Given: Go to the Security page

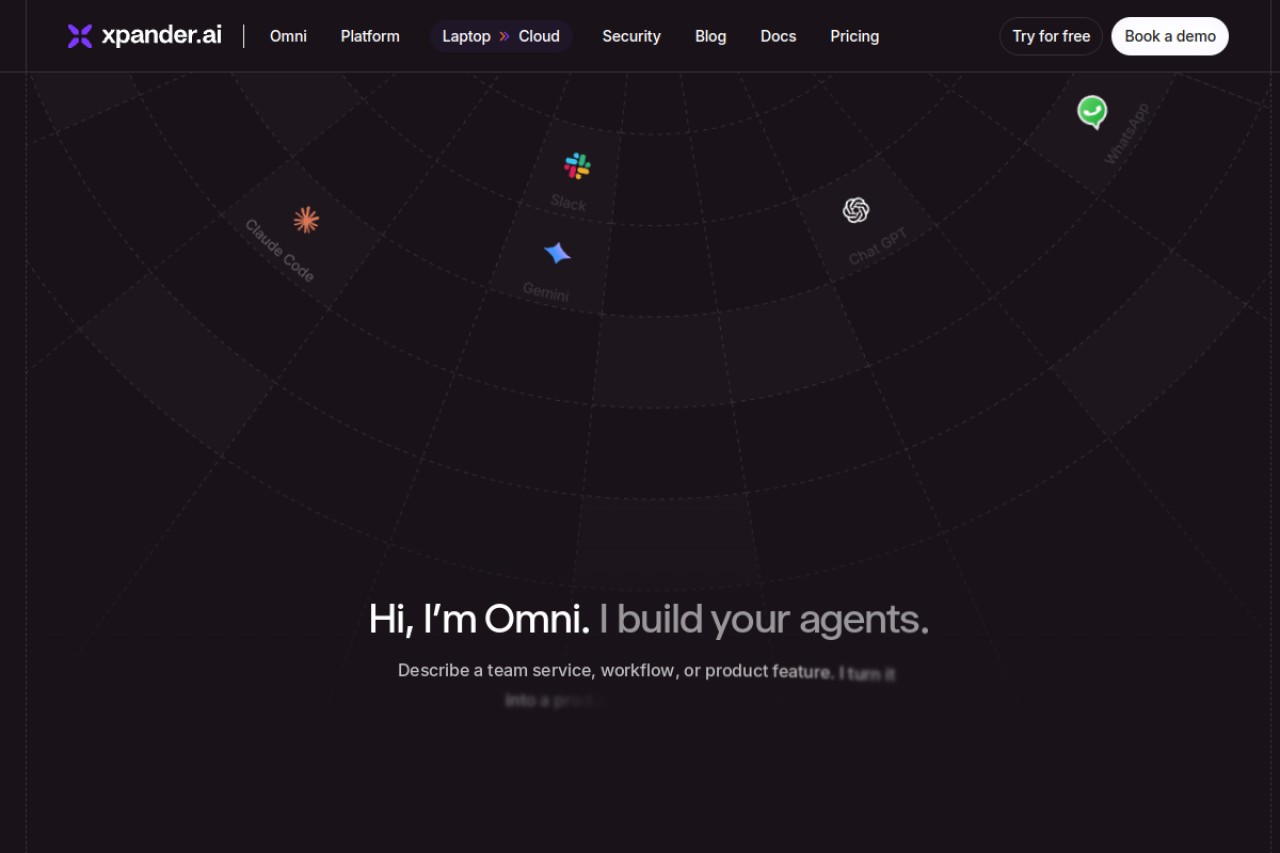Looking at the screenshot, I should [x=631, y=36].
